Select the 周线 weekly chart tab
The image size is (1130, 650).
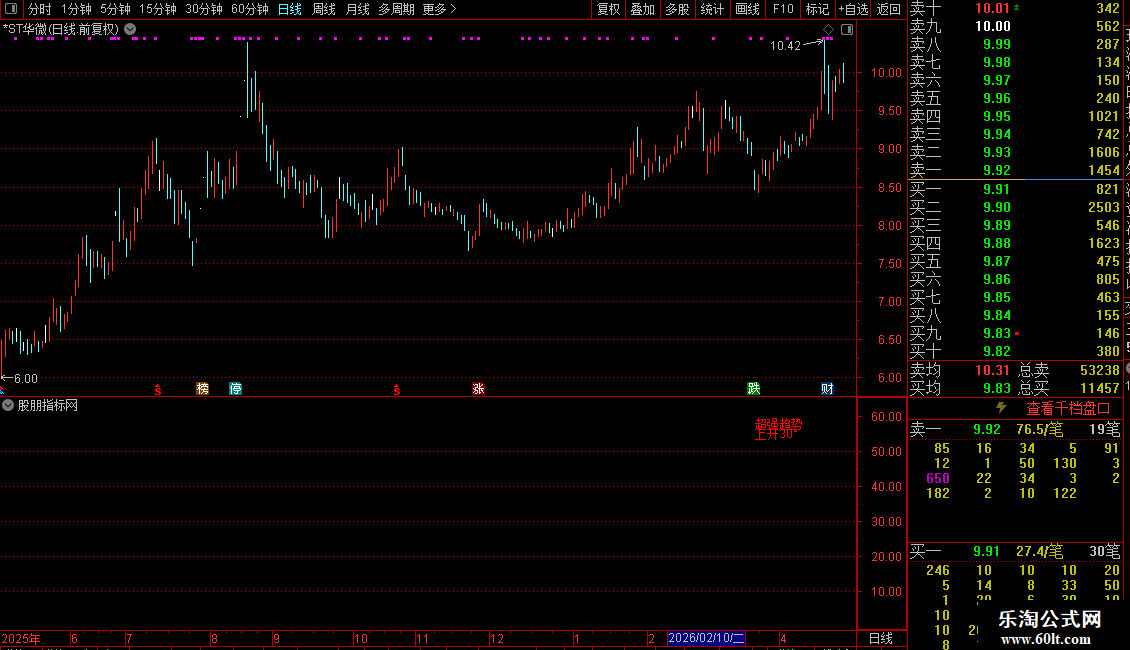point(324,9)
